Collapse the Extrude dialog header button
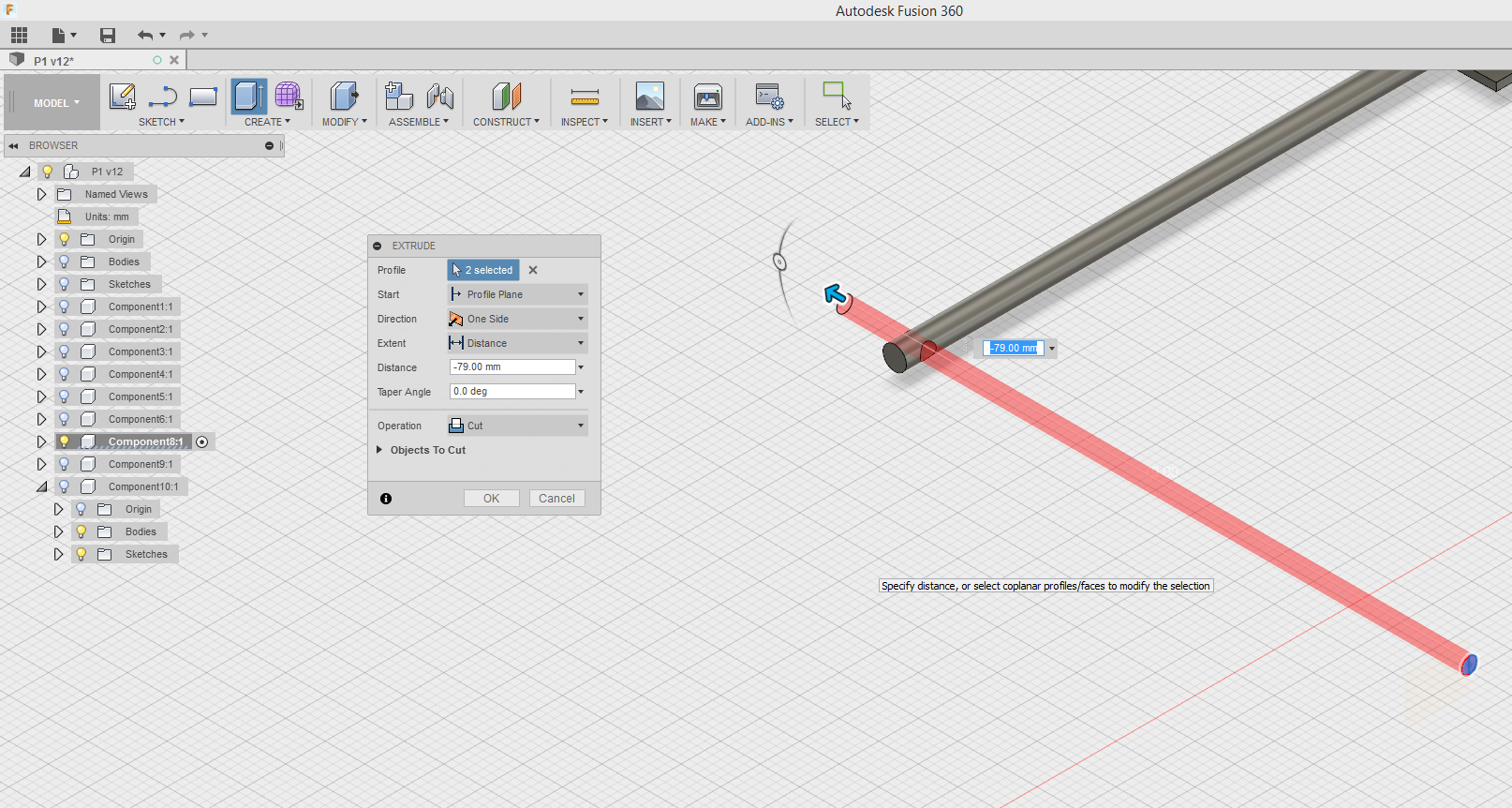The image size is (1512, 808). pyautogui.click(x=378, y=246)
